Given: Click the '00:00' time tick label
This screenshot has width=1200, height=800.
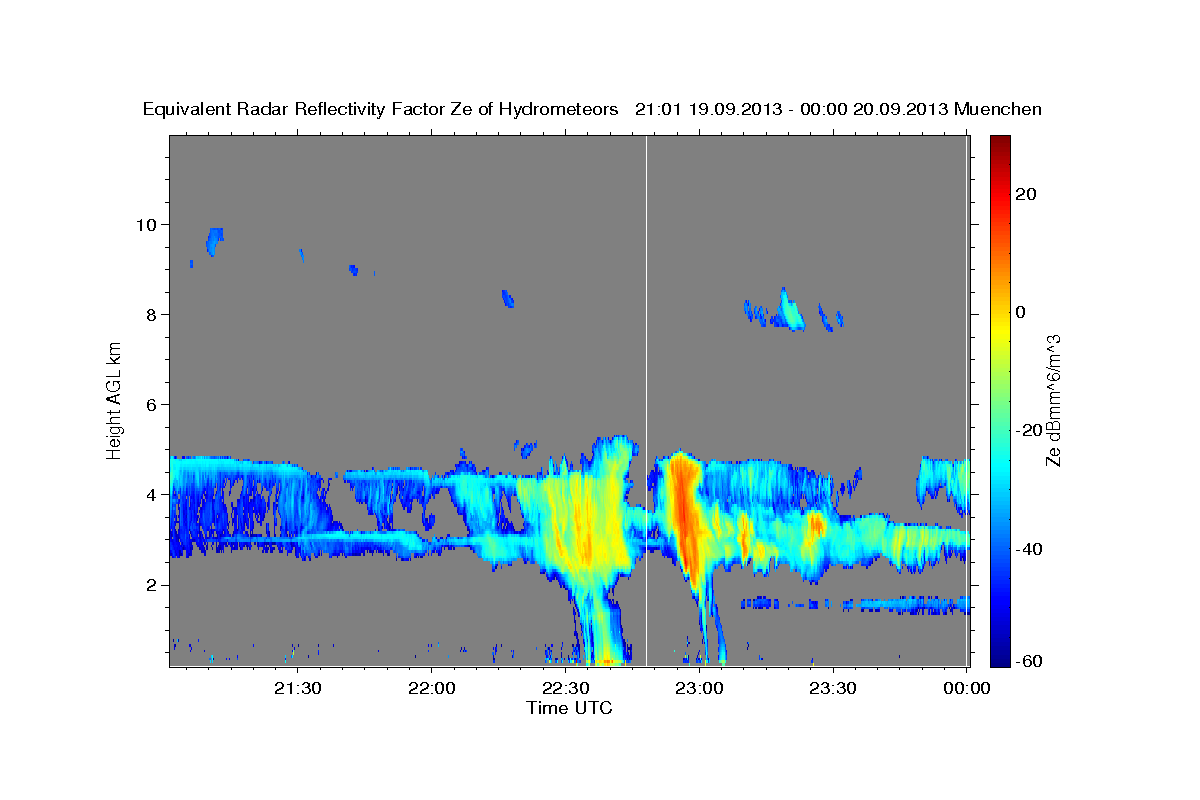Looking at the screenshot, I should click(967, 688).
